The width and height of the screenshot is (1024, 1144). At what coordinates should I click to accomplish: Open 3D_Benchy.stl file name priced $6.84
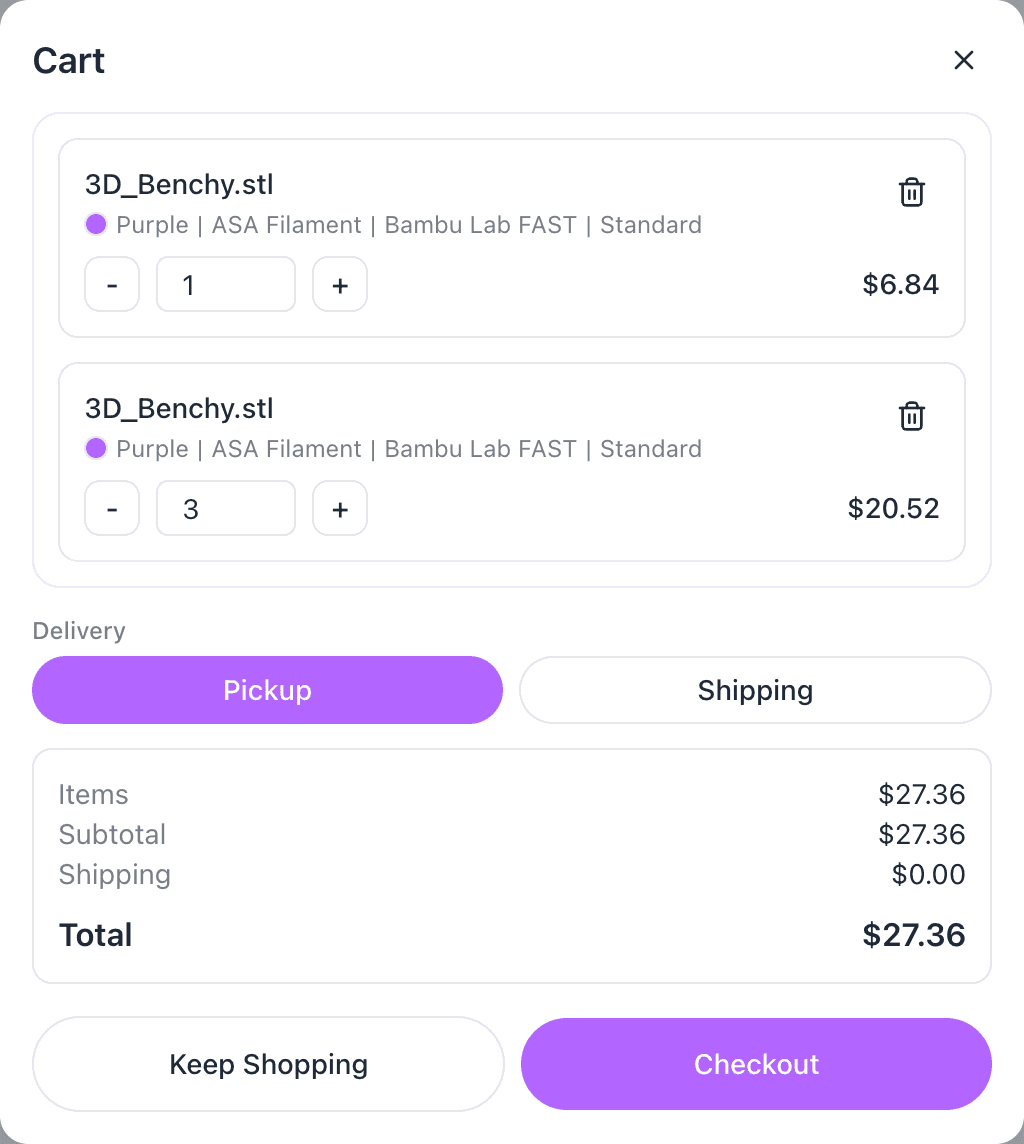click(179, 185)
